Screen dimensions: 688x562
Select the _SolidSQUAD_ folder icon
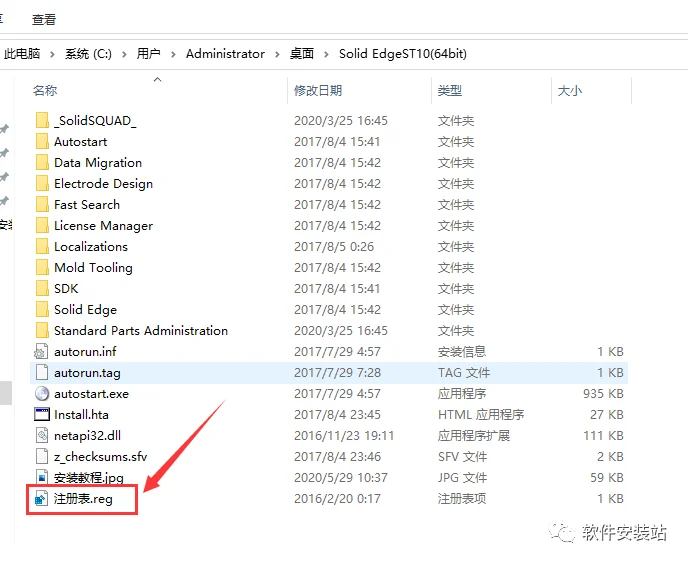[42, 120]
